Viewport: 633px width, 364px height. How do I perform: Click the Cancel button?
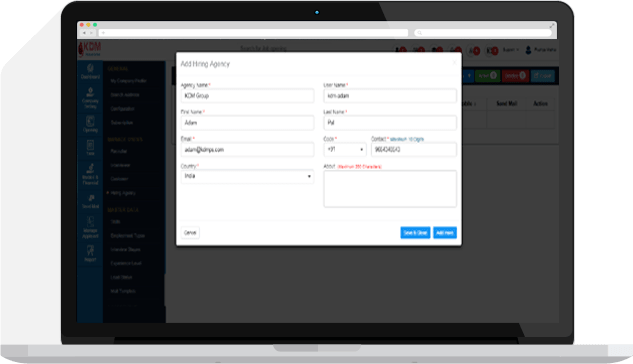pyautogui.click(x=190, y=233)
